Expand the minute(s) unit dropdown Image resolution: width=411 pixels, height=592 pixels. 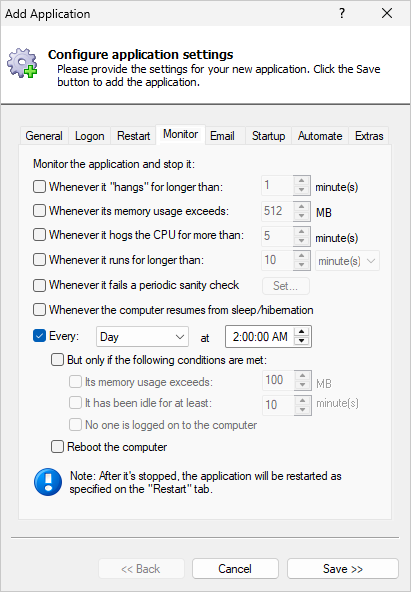pyautogui.click(x=347, y=261)
